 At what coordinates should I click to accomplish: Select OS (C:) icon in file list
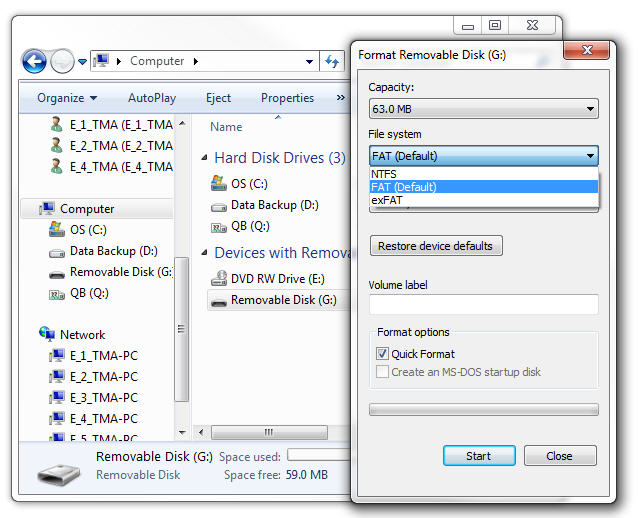218,184
